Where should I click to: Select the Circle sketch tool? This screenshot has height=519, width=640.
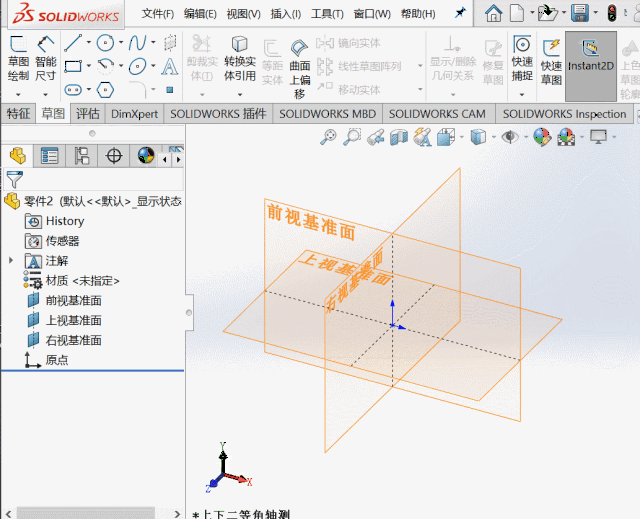[x=105, y=42]
